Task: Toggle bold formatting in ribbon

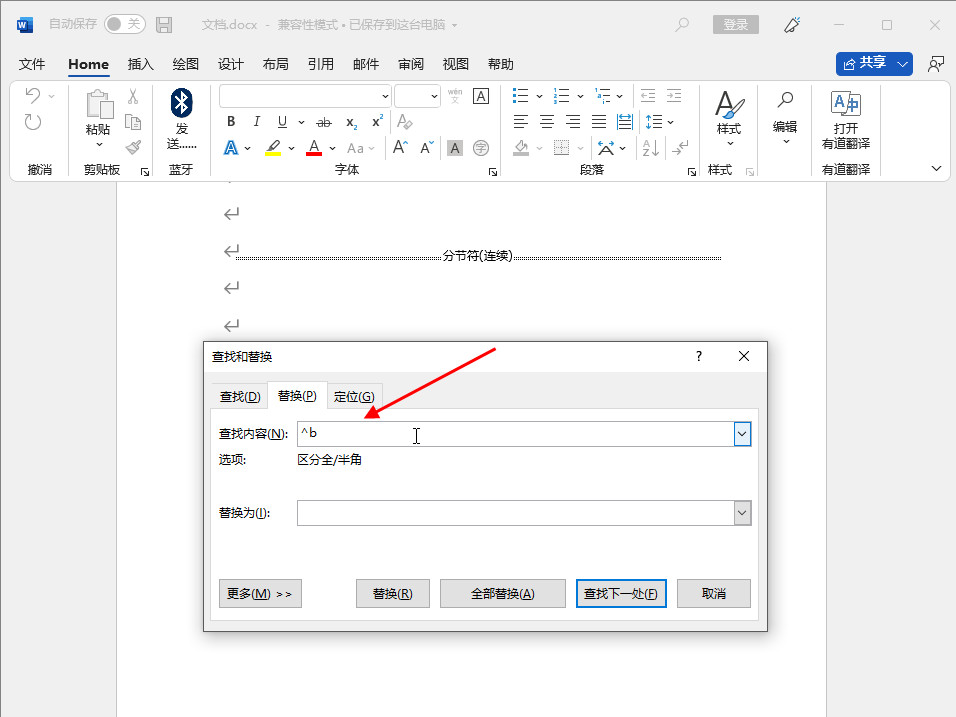Action: pos(231,122)
